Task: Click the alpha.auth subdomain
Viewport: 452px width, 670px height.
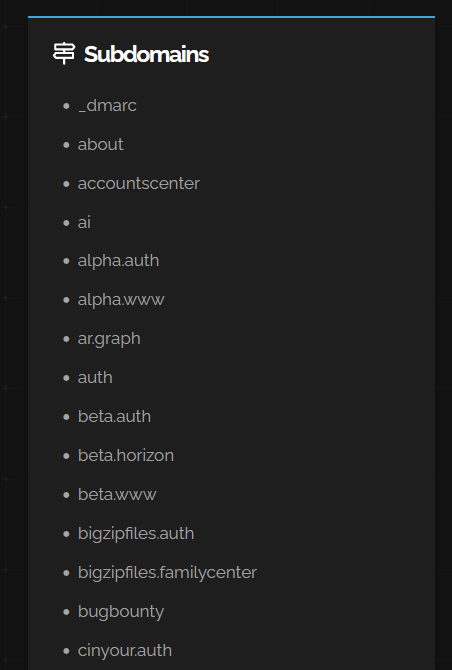Action: (118, 261)
